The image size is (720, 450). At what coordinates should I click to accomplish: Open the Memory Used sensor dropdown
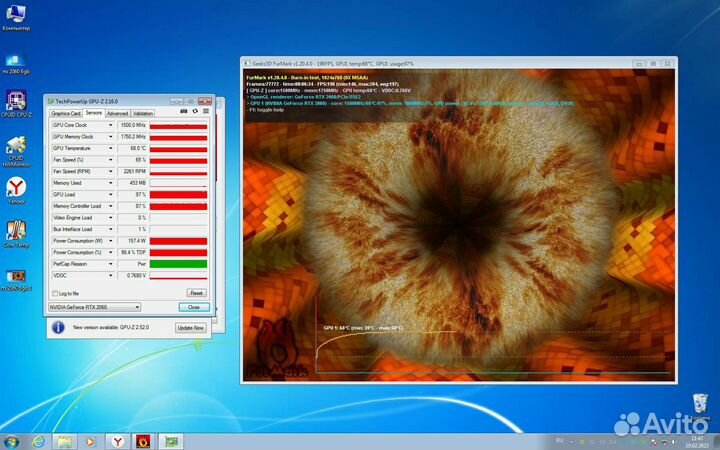tap(110, 183)
